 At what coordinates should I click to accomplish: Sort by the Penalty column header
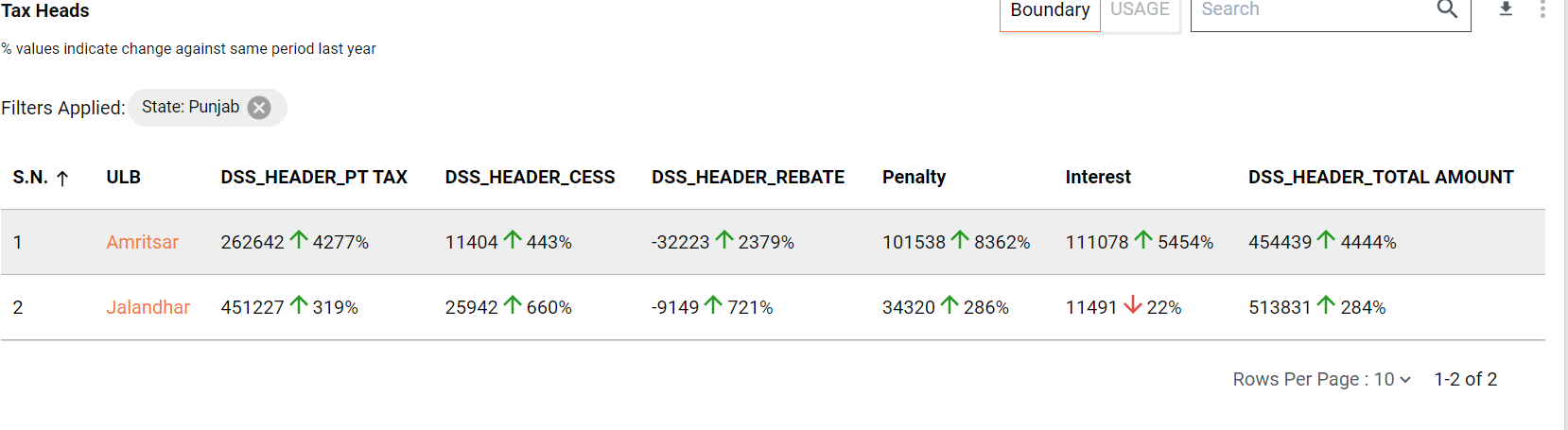pyautogui.click(x=914, y=177)
